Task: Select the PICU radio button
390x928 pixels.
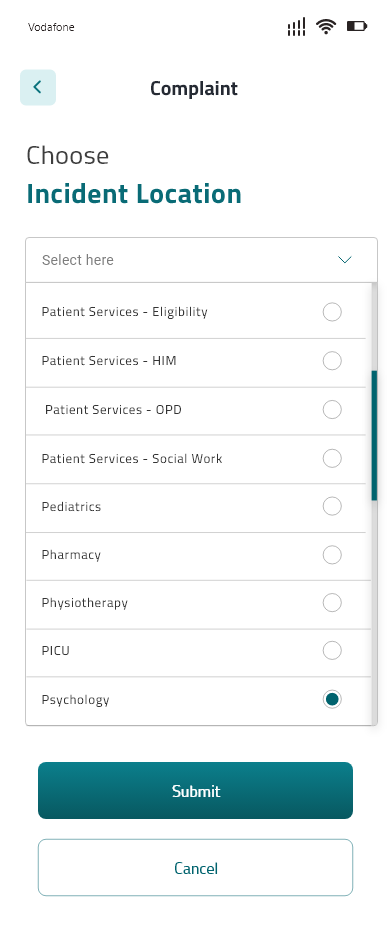Action: (332, 650)
